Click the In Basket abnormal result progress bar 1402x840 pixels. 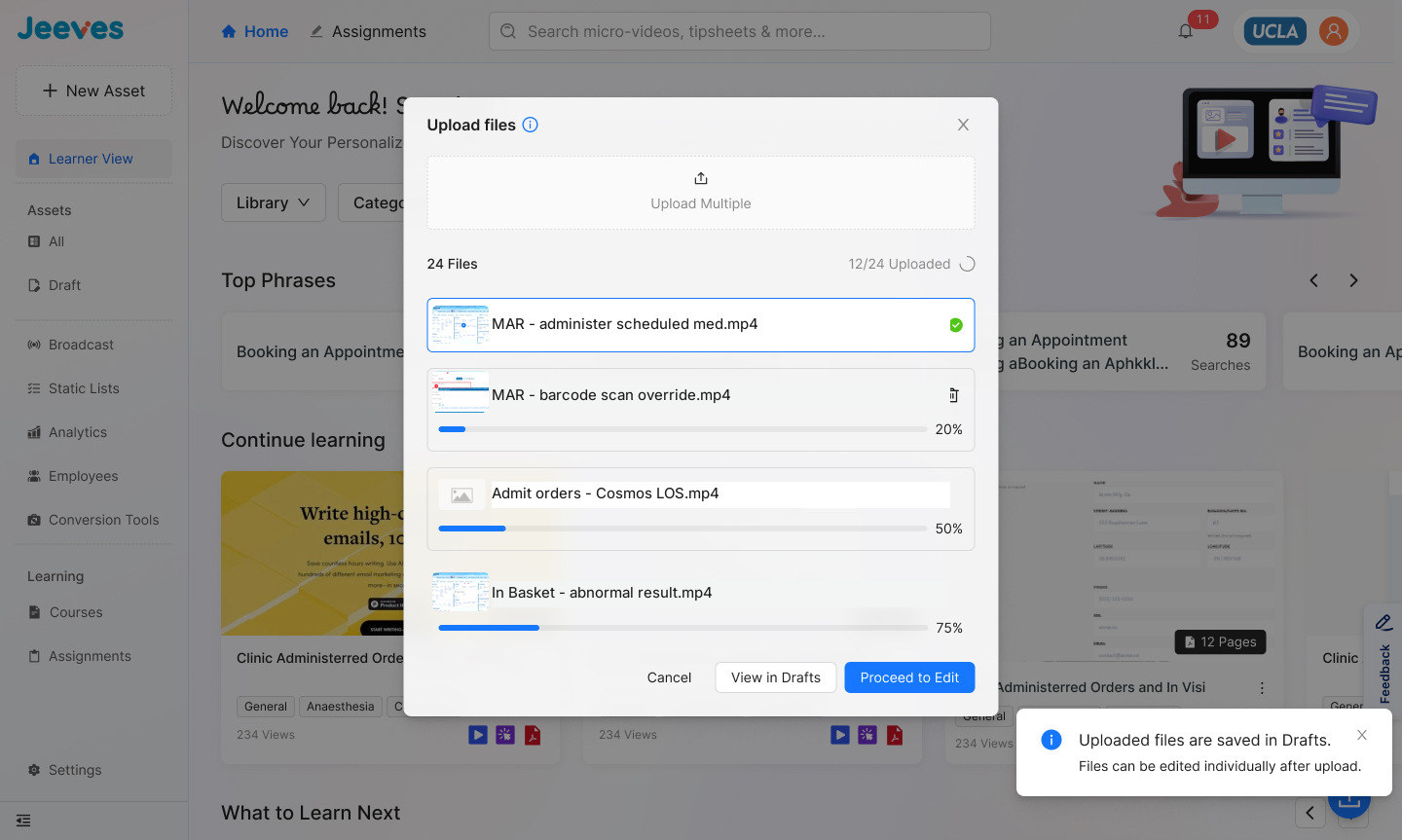[x=683, y=628]
